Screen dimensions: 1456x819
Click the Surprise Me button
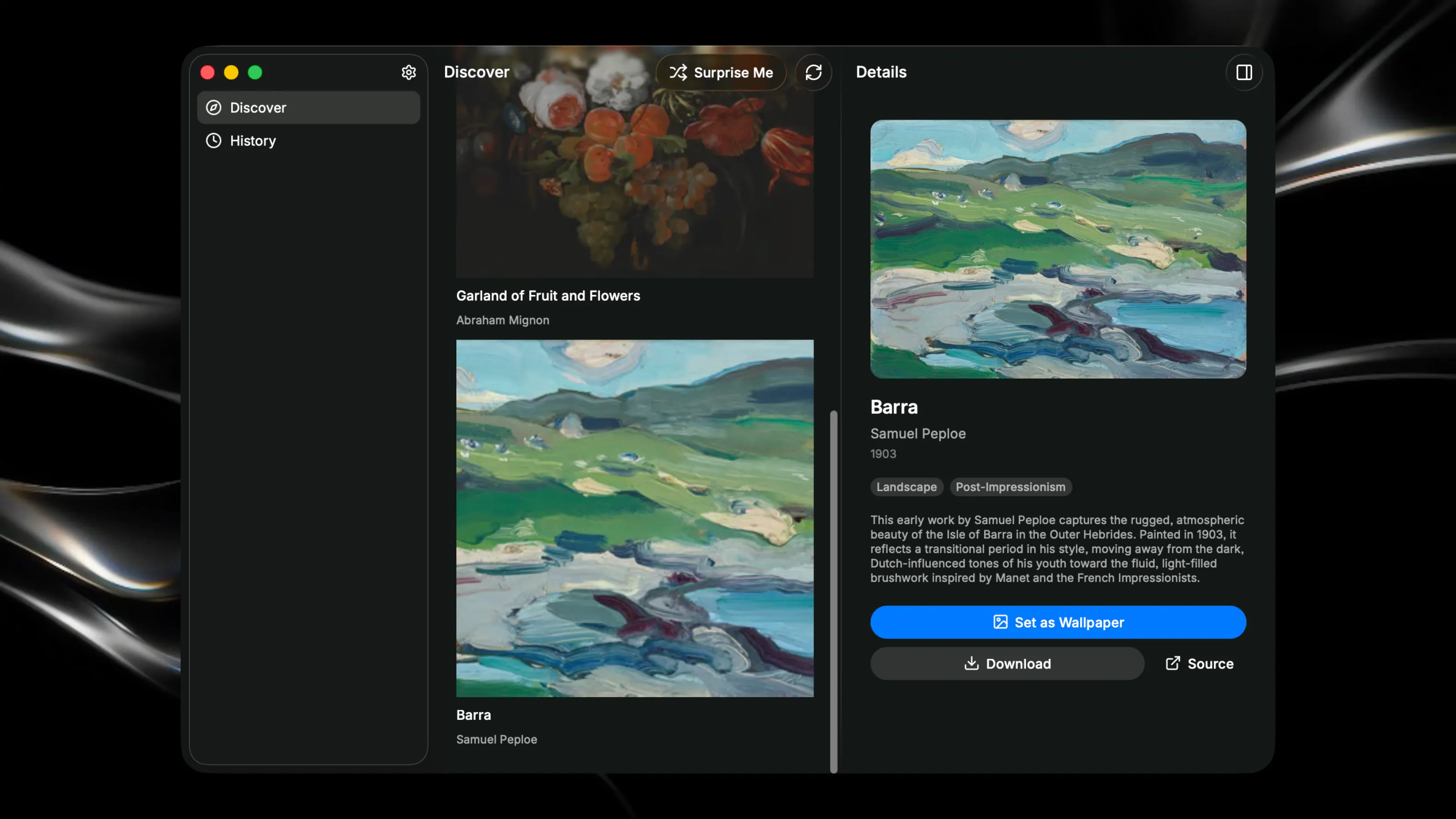pos(721,72)
